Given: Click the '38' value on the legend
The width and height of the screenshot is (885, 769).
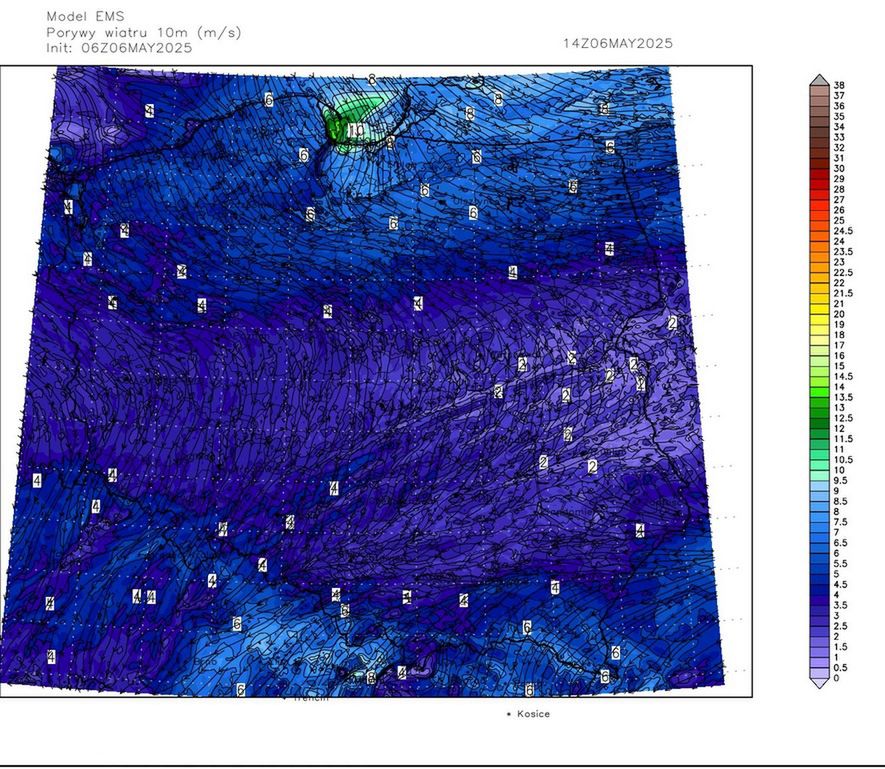Looking at the screenshot, I should (x=839, y=85).
